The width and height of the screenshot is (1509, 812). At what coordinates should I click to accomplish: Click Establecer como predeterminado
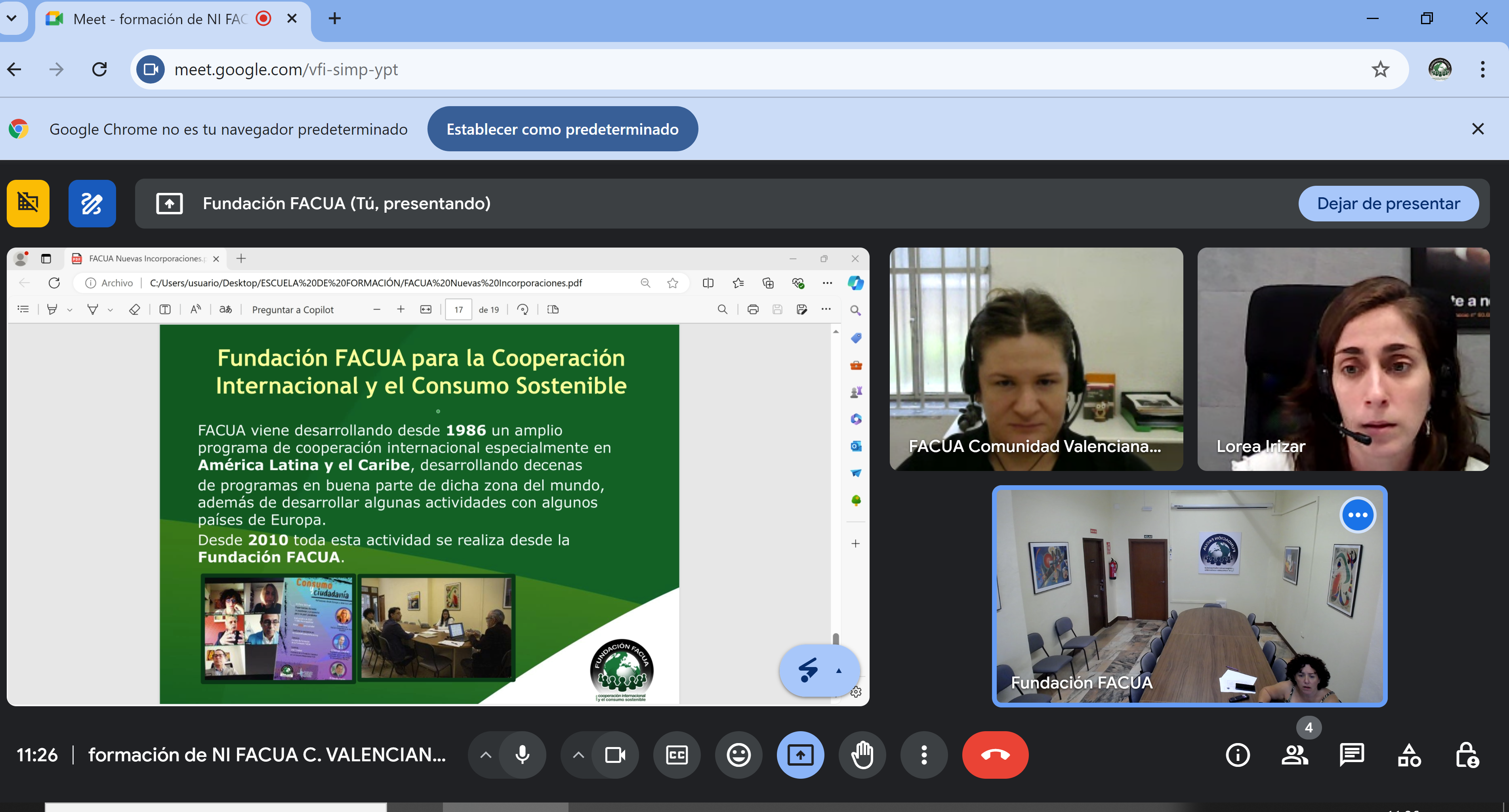pyautogui.click(x=563, y=129)
